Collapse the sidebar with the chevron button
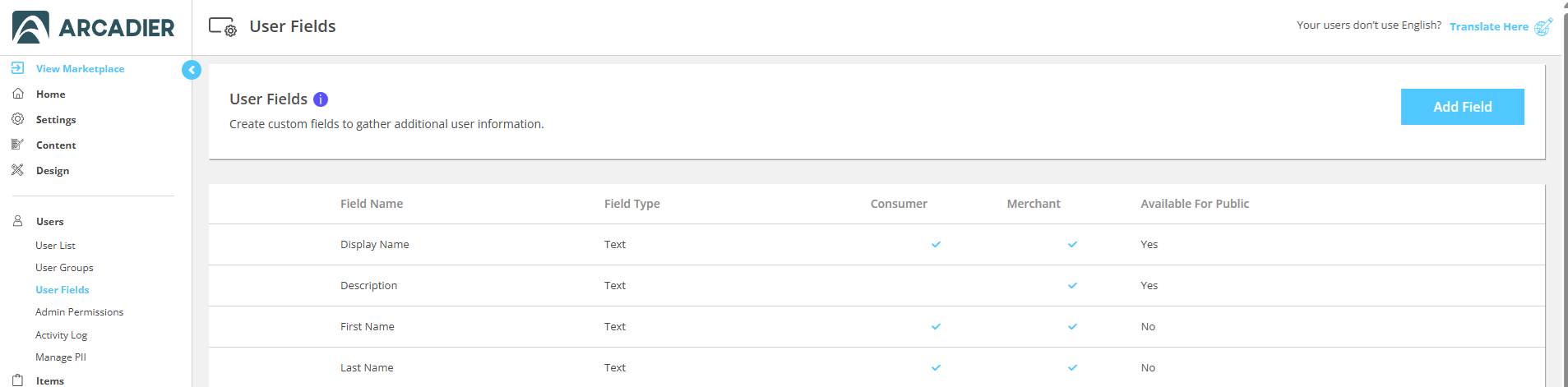The image size is (1568, 387). (x=192, y=70)
